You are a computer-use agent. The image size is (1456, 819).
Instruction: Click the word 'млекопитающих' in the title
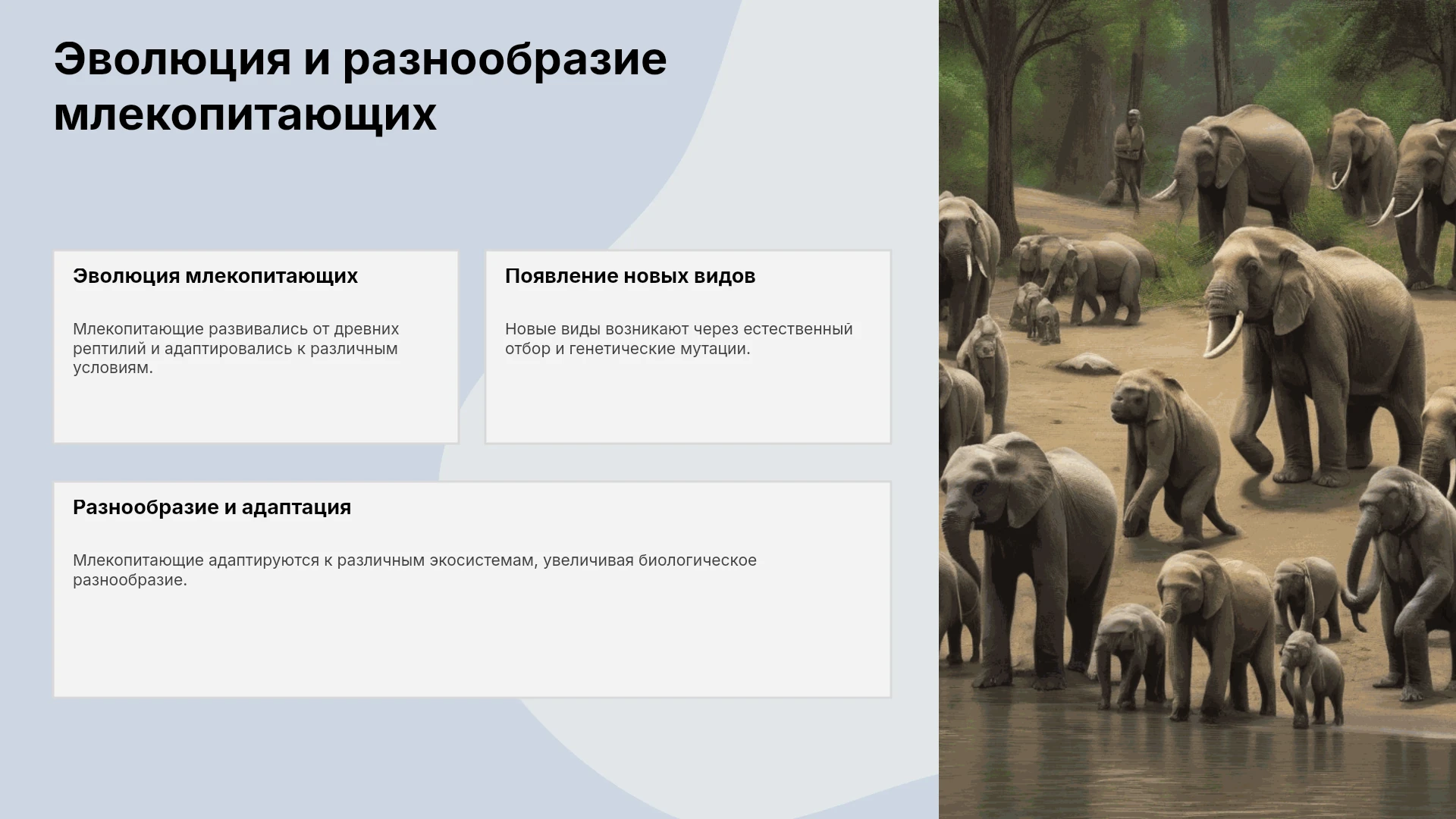tap(246, 115)
